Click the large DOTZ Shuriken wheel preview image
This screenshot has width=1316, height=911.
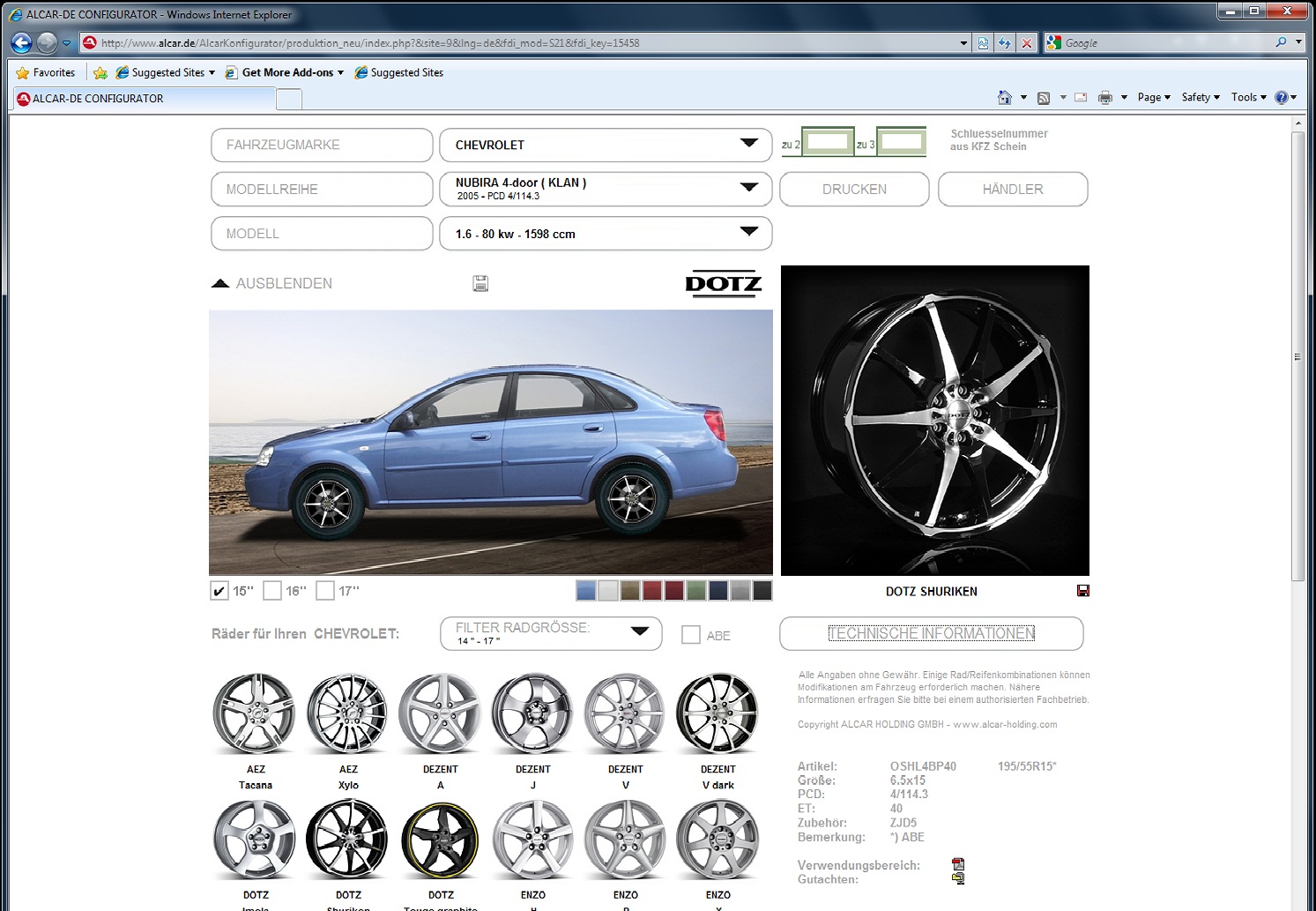(x=935, y=421)
